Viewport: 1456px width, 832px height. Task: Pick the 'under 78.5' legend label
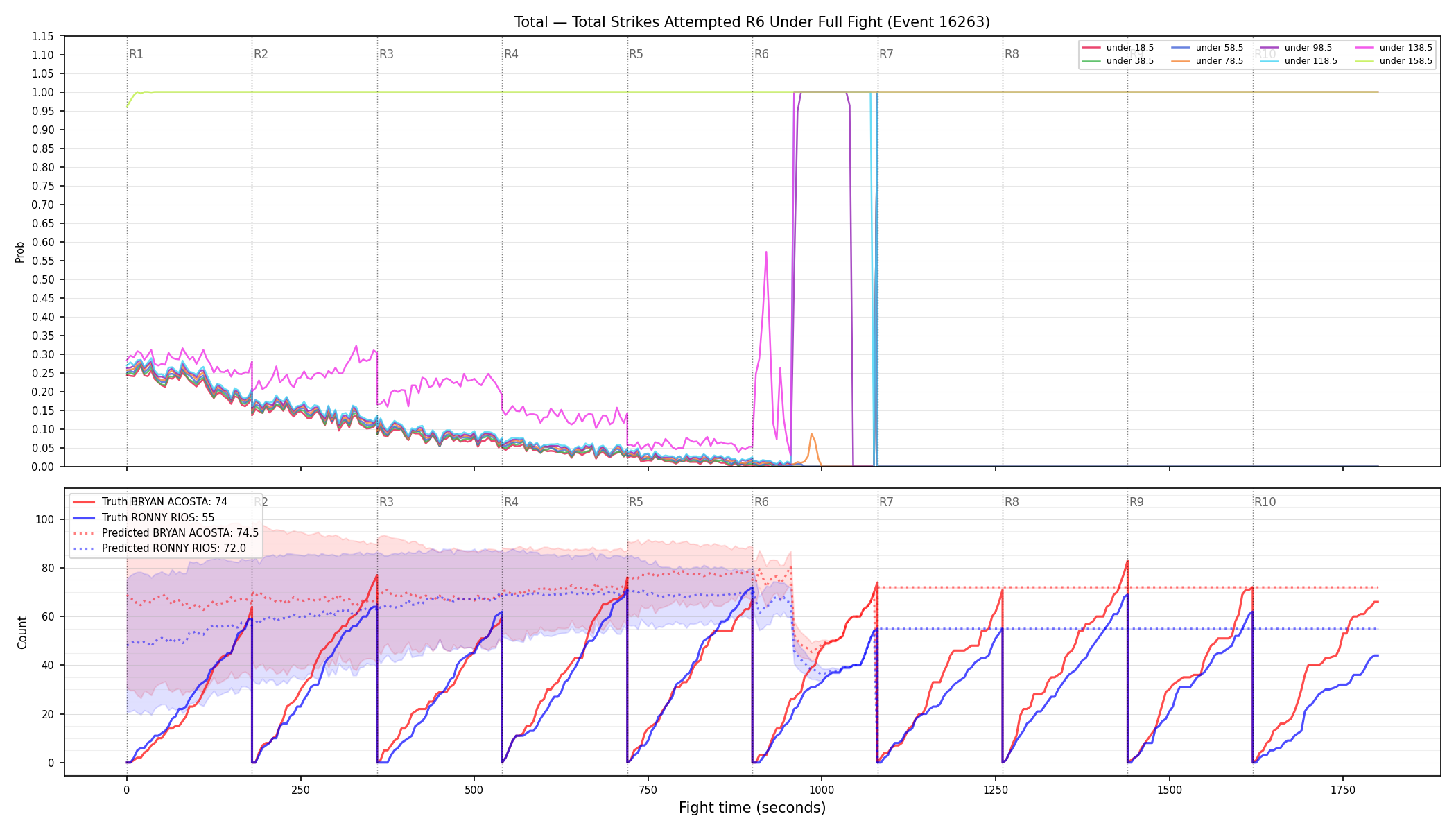(x=1220, y=61)
